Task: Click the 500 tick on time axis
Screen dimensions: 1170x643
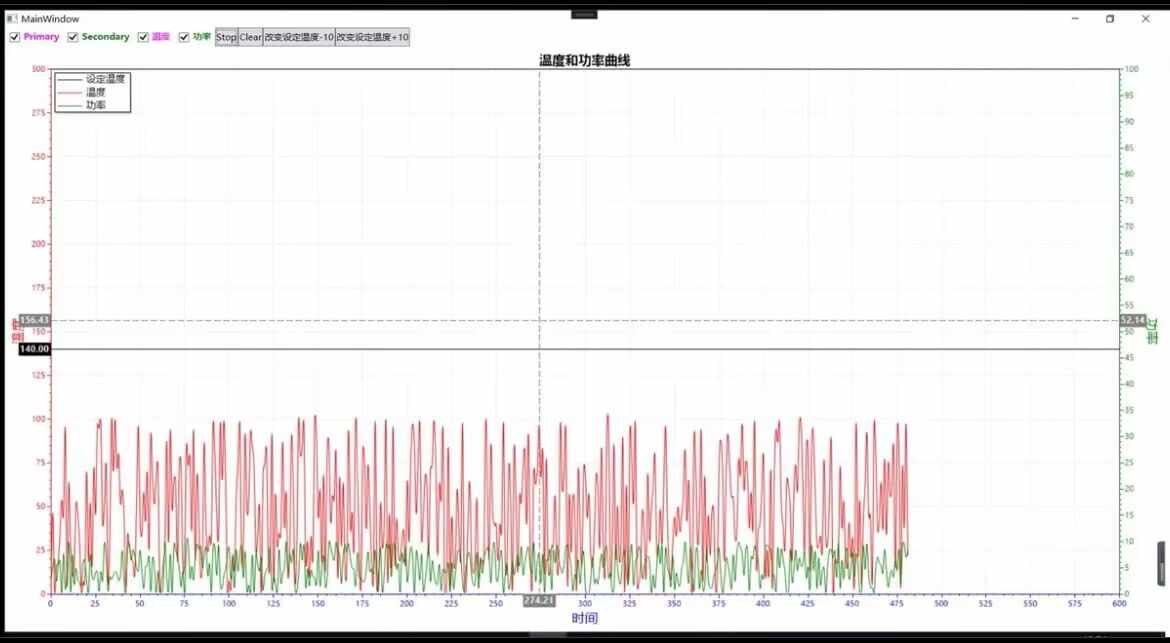Action: 940,603
